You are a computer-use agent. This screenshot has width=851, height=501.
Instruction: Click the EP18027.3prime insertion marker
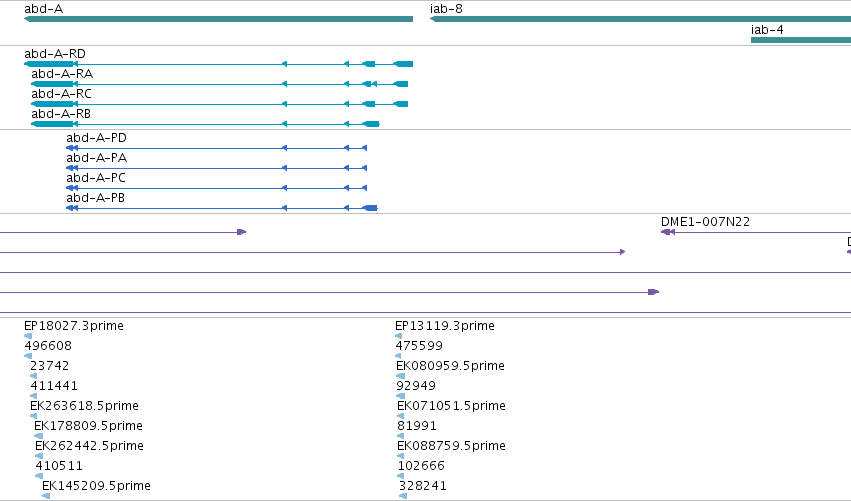pyautogui.click(x=28, y=336)
